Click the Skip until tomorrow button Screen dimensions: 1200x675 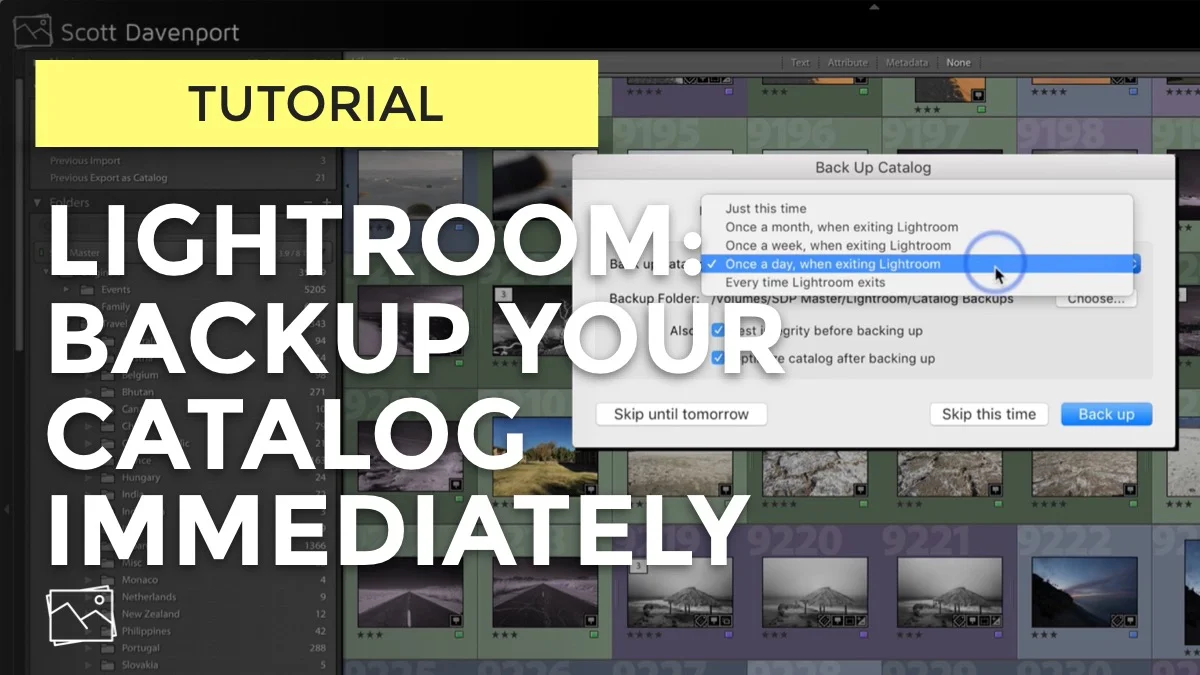tap(682, 414)
